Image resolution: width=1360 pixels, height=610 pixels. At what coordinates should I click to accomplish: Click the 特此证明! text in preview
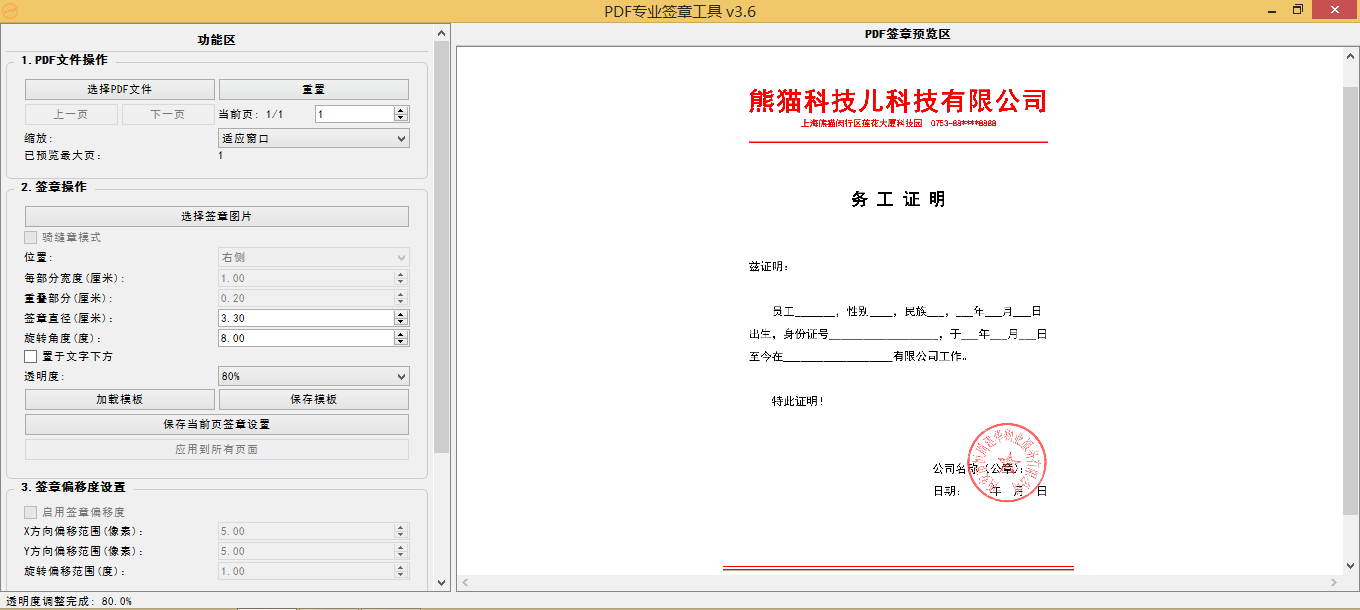tap(797, 401)
